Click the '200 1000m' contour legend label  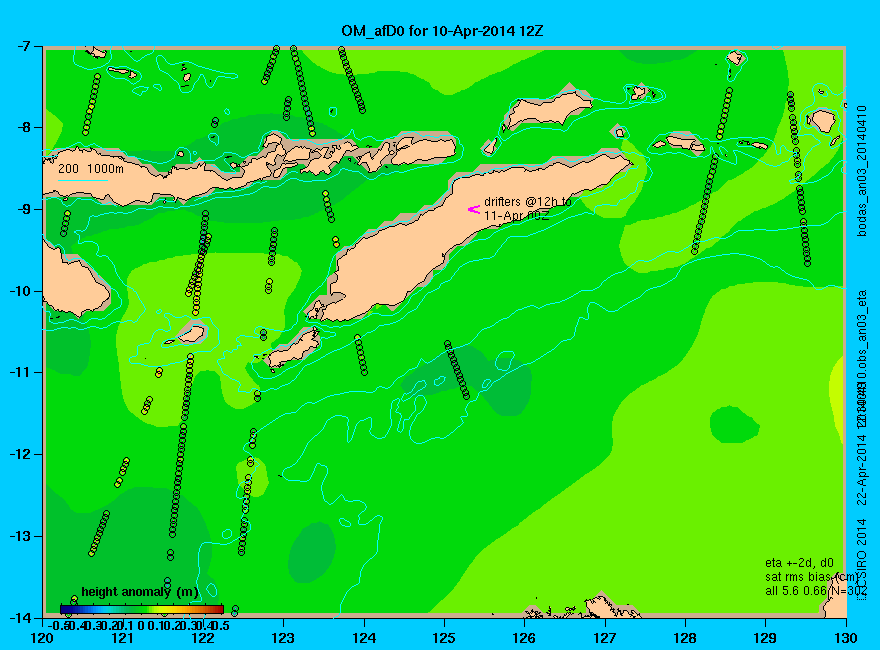click(x=91, y=168)
